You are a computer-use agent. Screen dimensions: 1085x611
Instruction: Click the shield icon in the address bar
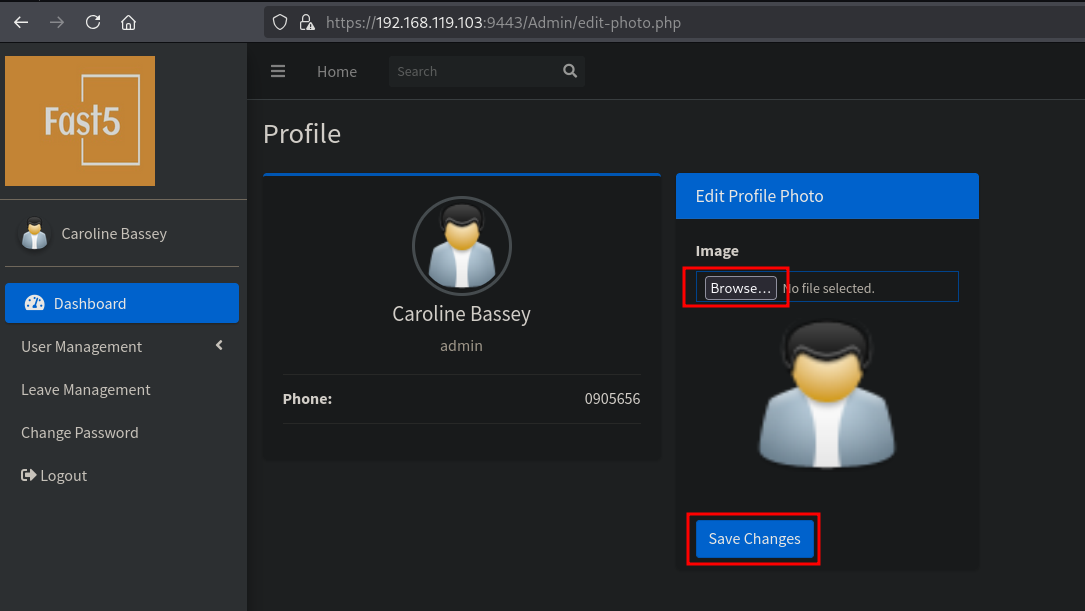(x=280, y=22)
